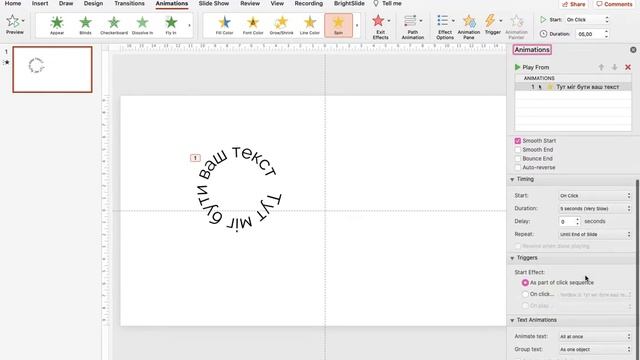This screenshot has height=360, width=640.
Task: Open the BrightSlide tab
Action: tap(349, 3)
